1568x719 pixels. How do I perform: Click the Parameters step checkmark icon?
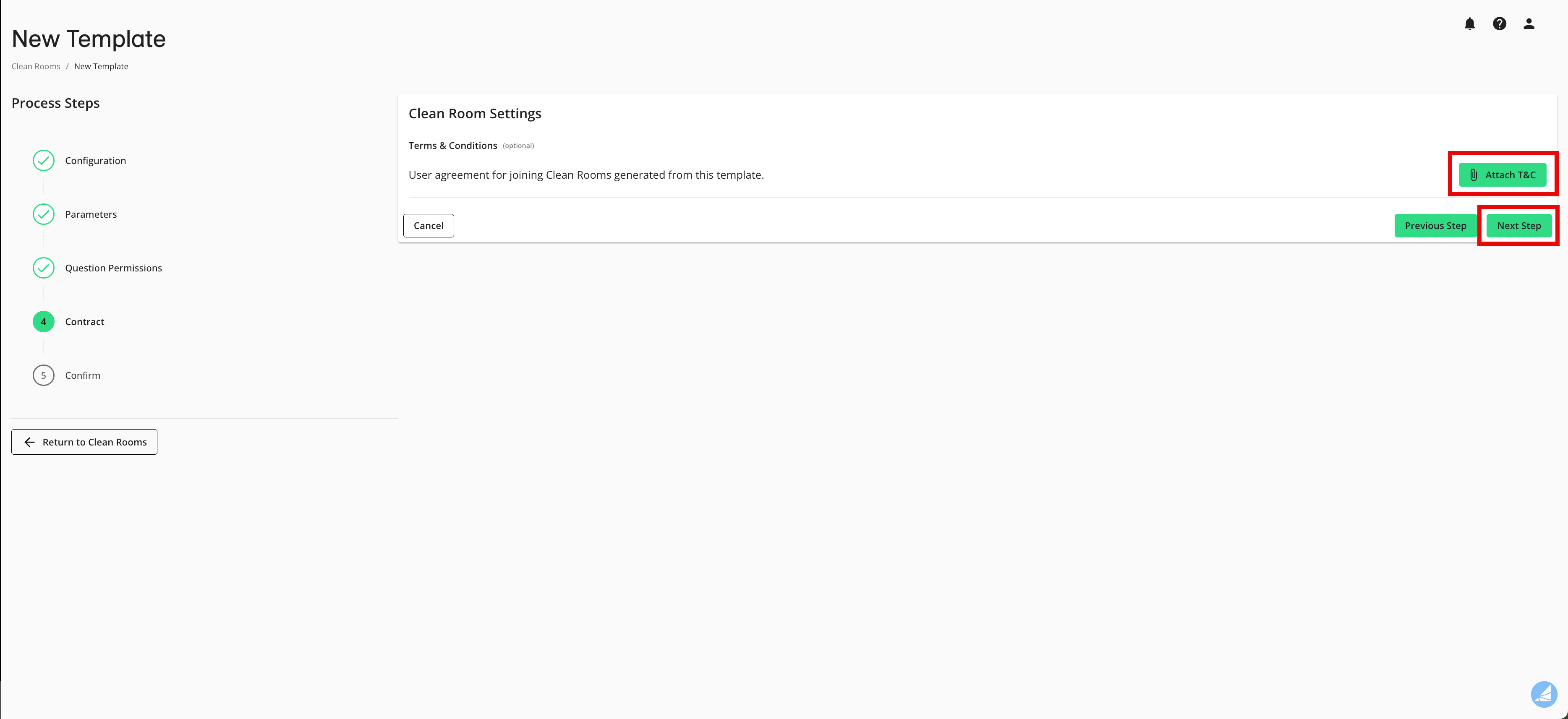point(43,214)
